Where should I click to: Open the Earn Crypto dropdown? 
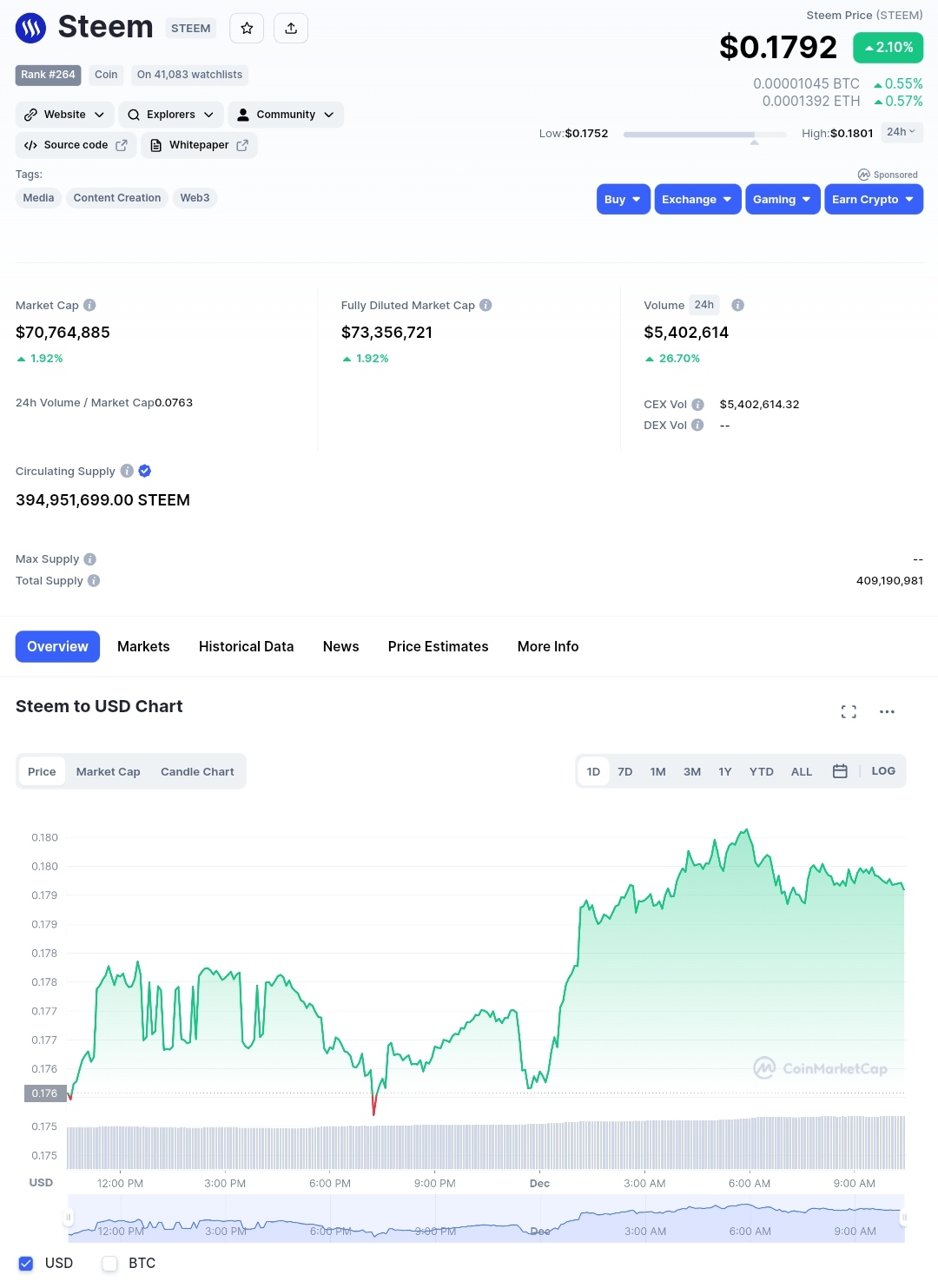[x=874, y=199]
